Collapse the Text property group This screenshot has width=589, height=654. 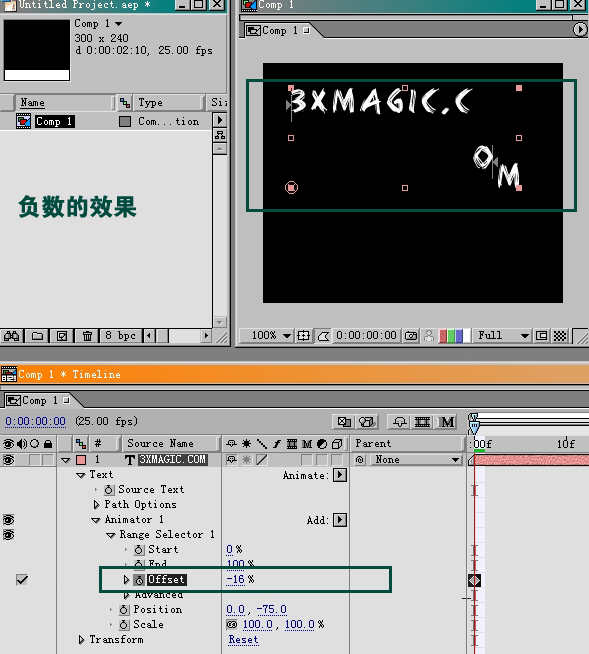coord(81,475)
